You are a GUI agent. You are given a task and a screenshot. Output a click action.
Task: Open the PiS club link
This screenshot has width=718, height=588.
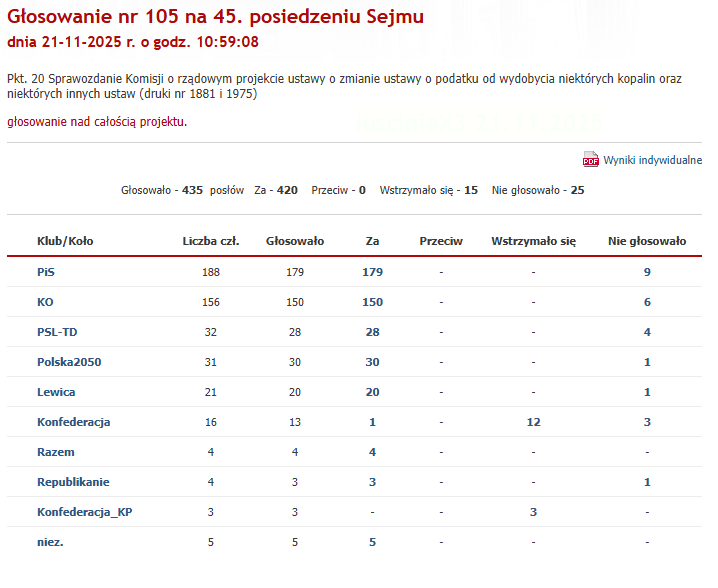pos(46,272)
